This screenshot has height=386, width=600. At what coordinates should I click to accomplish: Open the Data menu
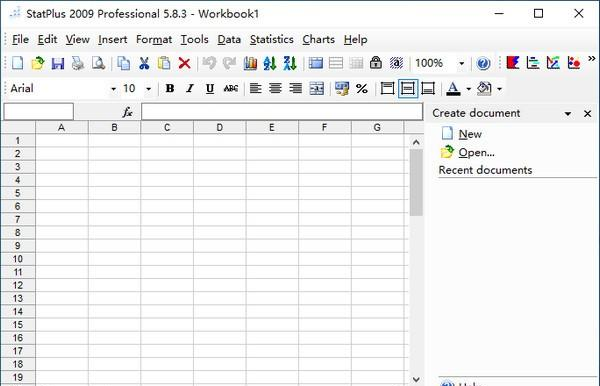tap(229, 39)
